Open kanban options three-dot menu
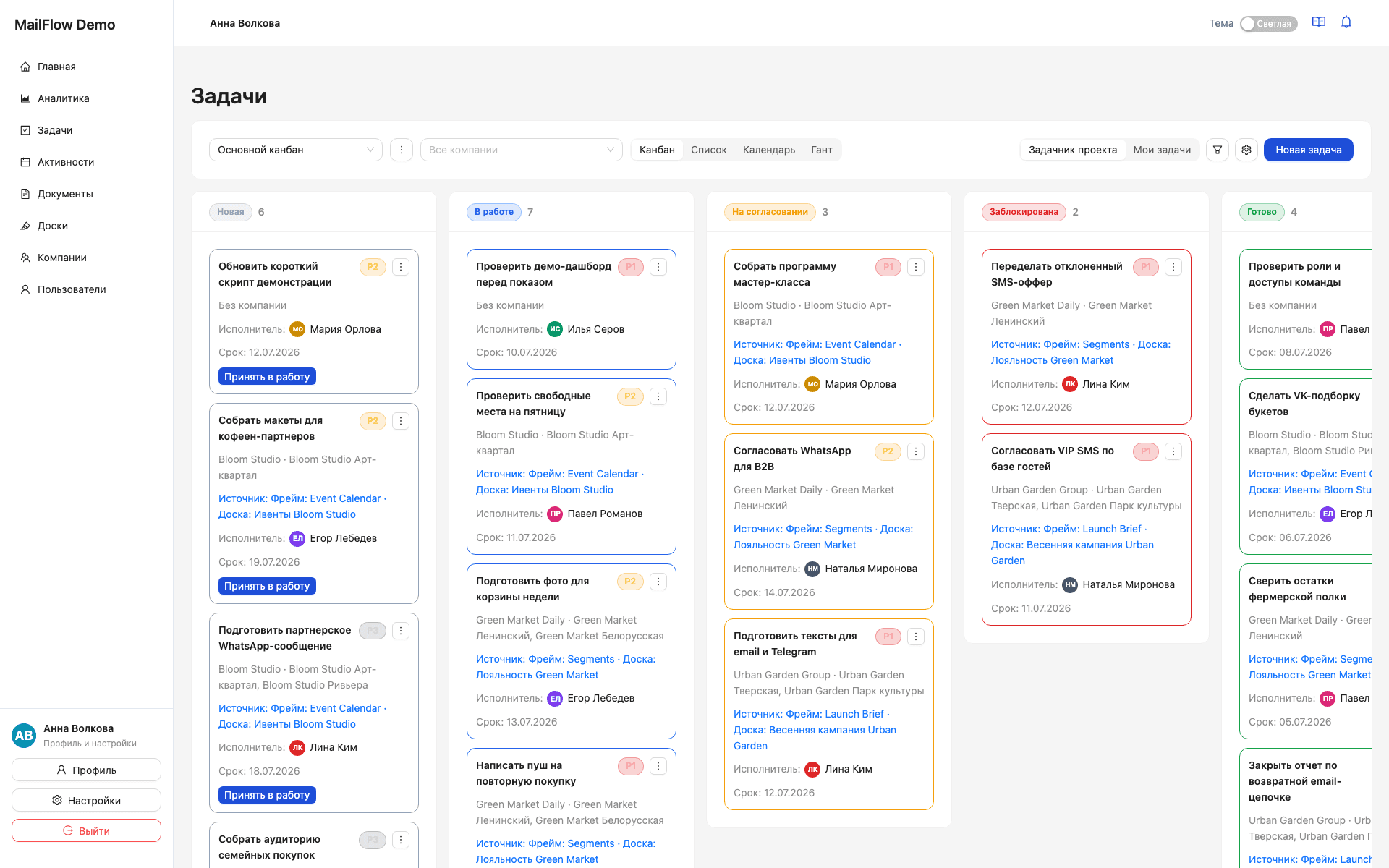The height and width of the screenshot is (868, 1389). (x=402, y=150)
